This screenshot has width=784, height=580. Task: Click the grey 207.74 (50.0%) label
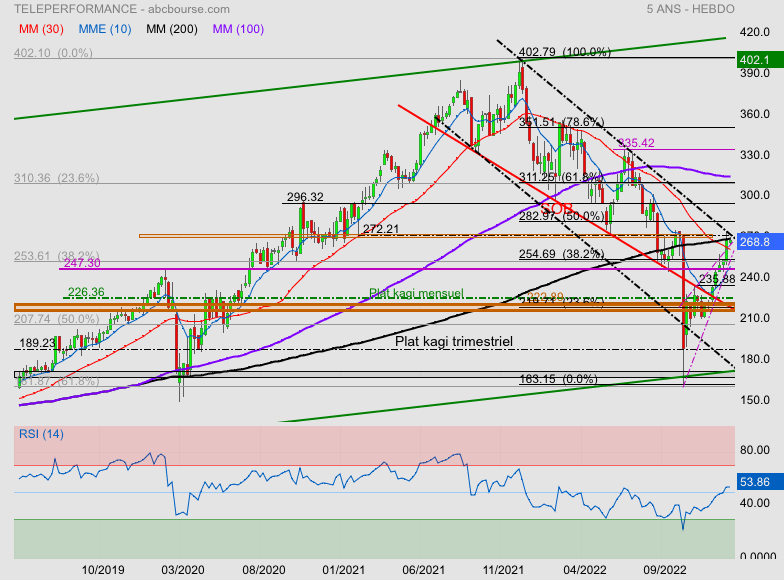tap(56, 319)
